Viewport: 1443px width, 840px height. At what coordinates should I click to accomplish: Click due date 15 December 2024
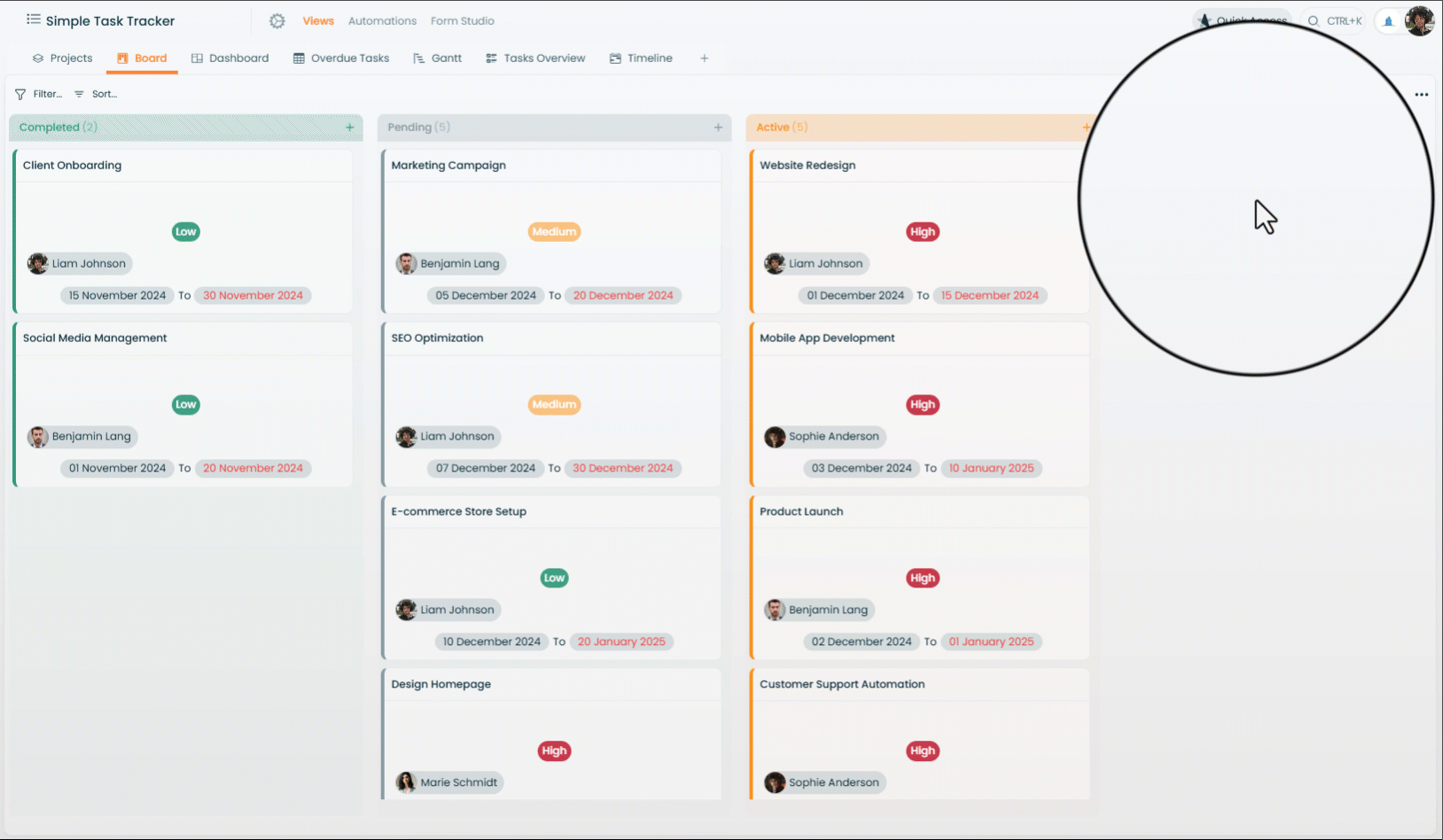coord(989,296)
